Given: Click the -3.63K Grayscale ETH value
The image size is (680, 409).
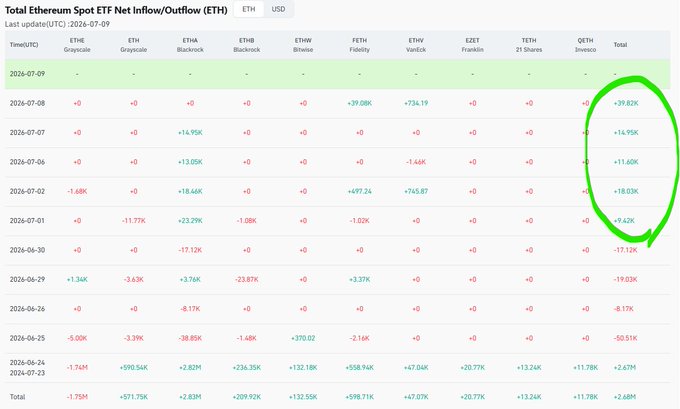Looking at the screenshot, I should point(134,279).
